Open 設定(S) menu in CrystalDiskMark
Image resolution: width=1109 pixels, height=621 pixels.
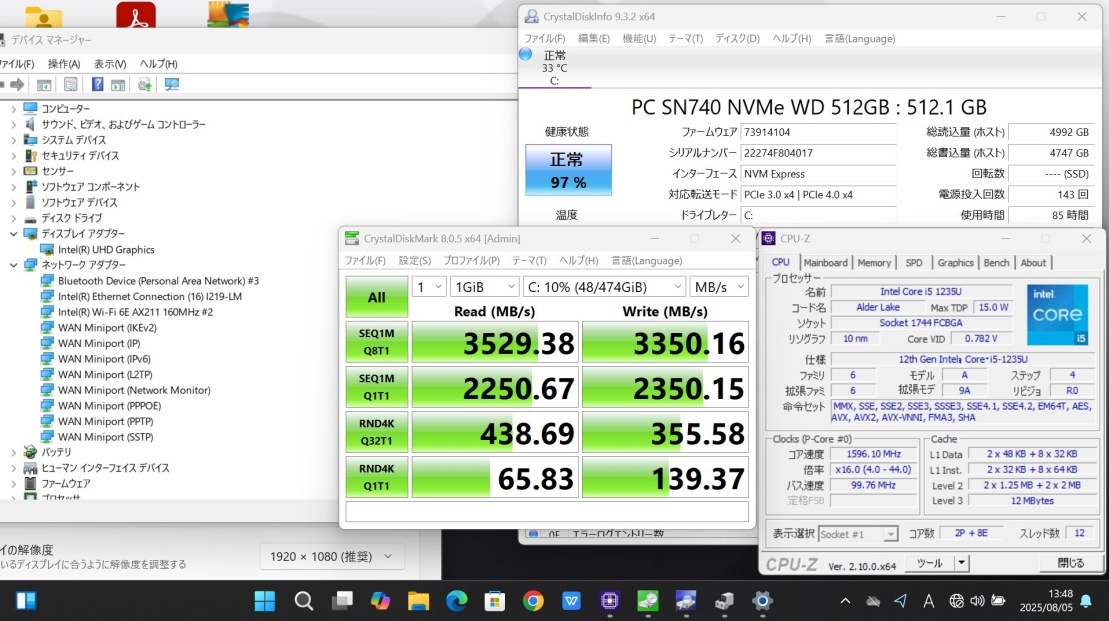(x=414, y=260)
